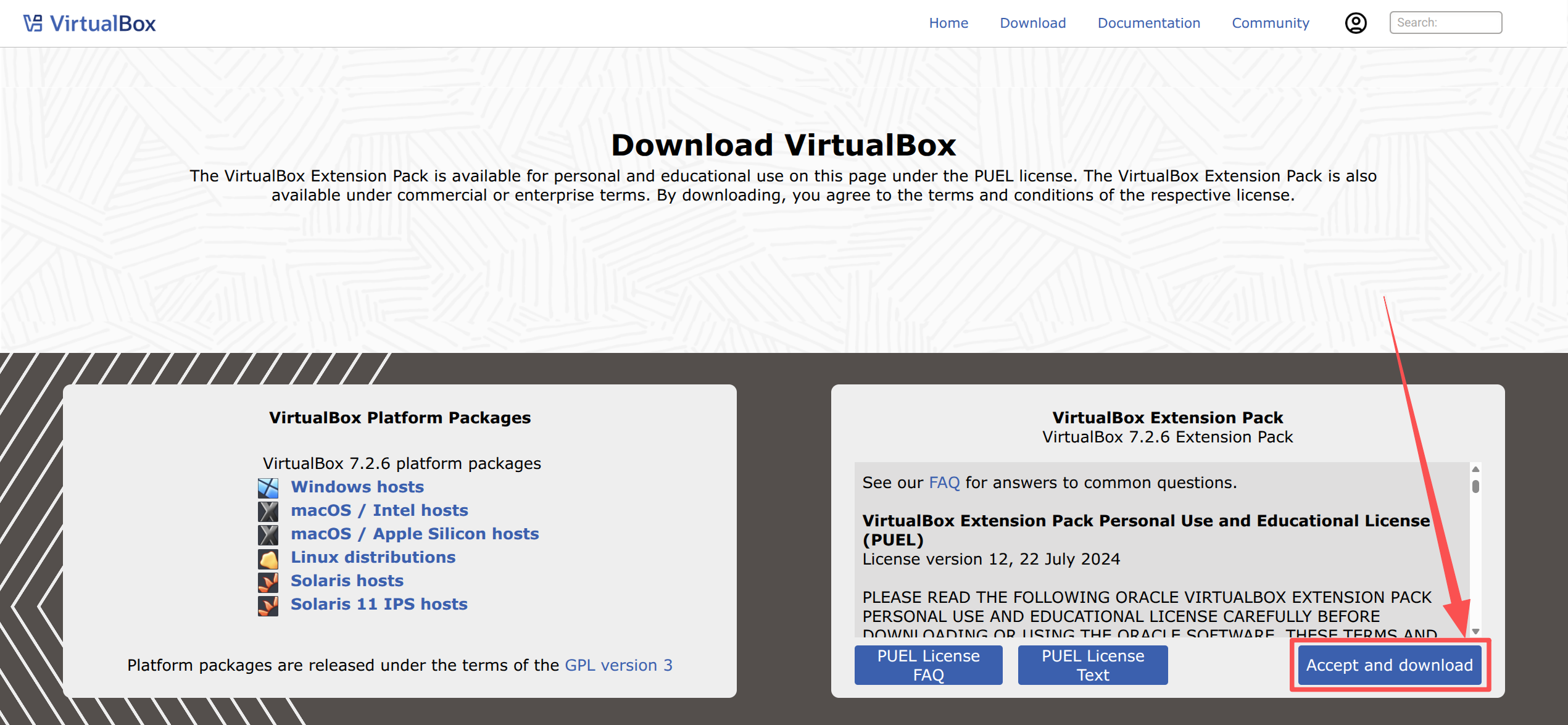Download the Solaris hosts package
This screenshot has width=1568, height=725.
[347, 581]
